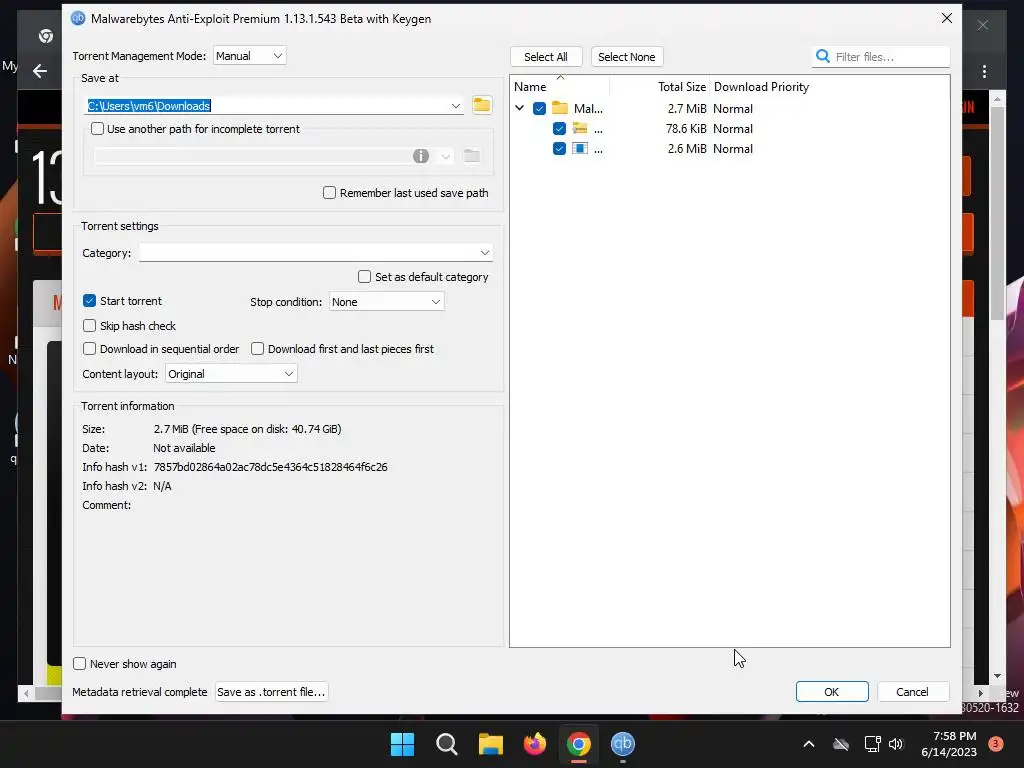Open volume control in tray

896,744
